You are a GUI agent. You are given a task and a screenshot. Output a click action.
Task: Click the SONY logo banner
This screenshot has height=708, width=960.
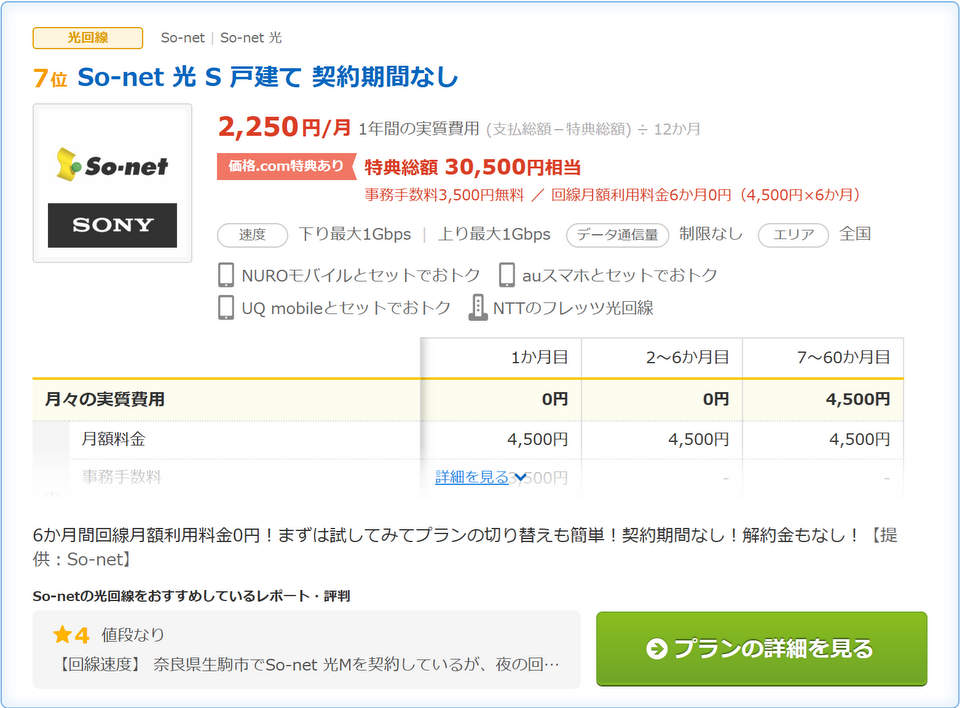pos(112,225)
